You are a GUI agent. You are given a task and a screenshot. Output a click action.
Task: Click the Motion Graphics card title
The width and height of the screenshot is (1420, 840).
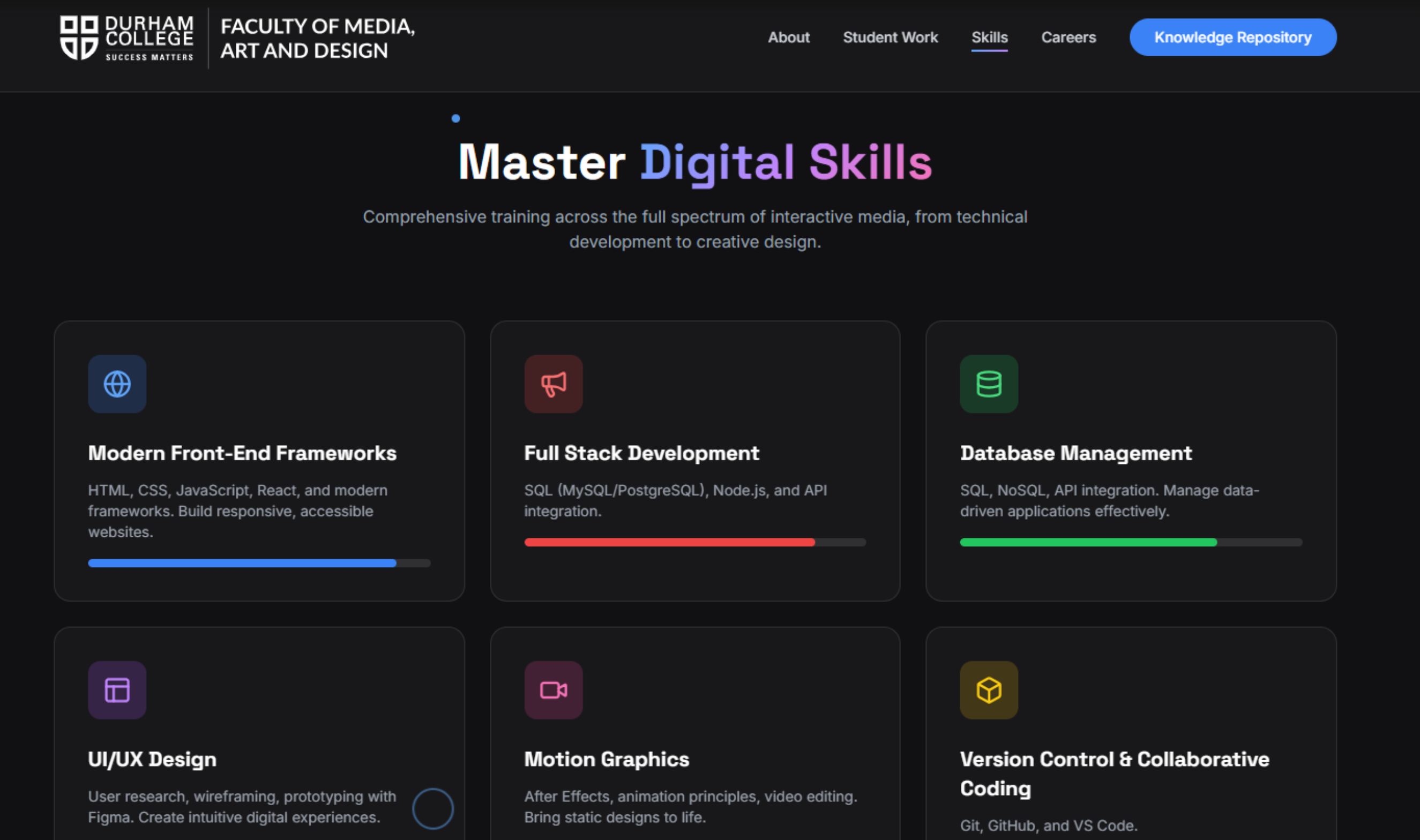pos(607,760)
